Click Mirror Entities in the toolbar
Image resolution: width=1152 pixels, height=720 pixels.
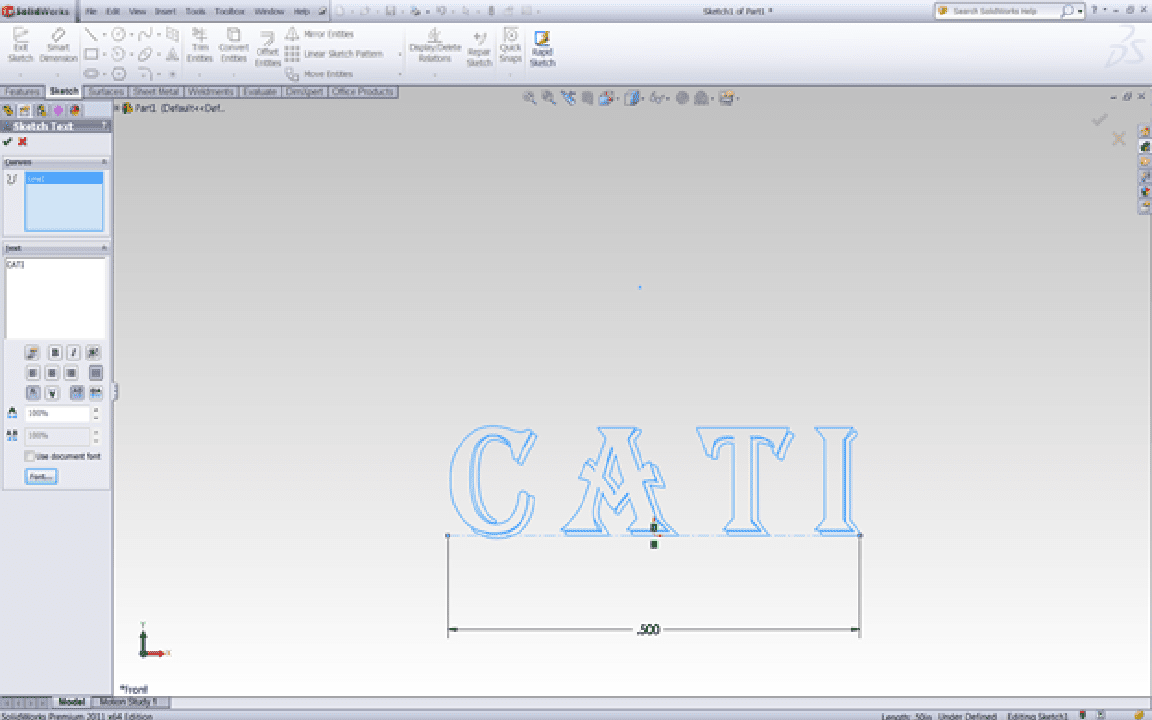(x=328, y=34)
